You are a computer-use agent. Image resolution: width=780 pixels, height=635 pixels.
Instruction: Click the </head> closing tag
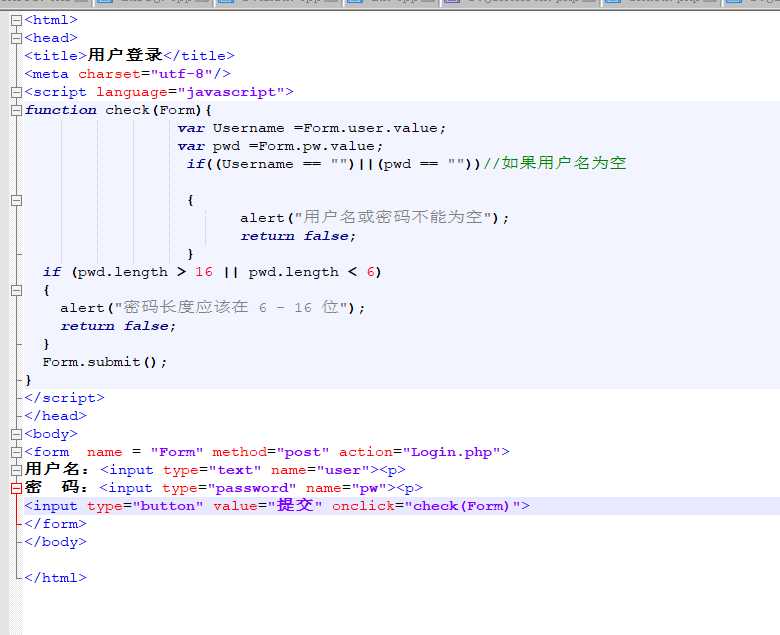coord(56,416)
